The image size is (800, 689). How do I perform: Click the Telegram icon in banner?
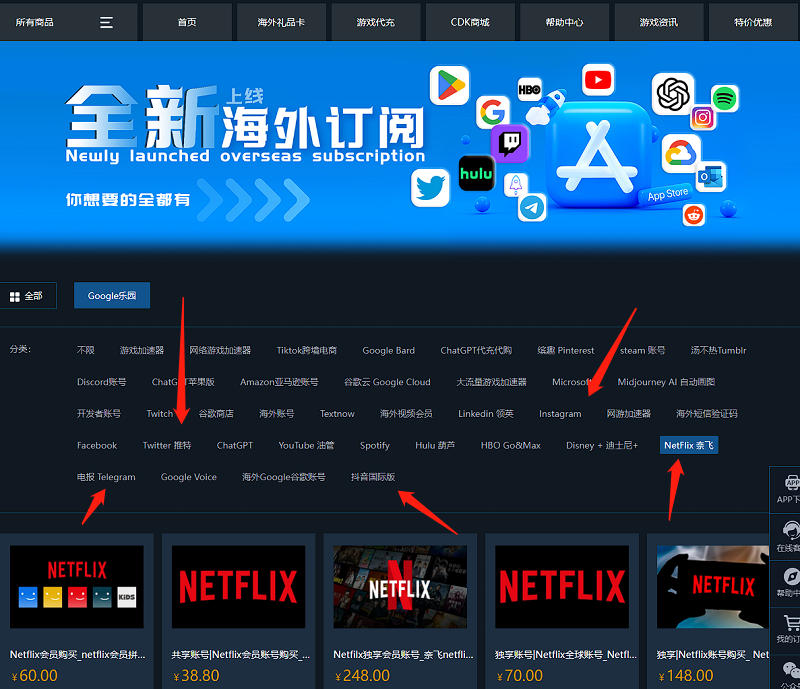(532, 208)
